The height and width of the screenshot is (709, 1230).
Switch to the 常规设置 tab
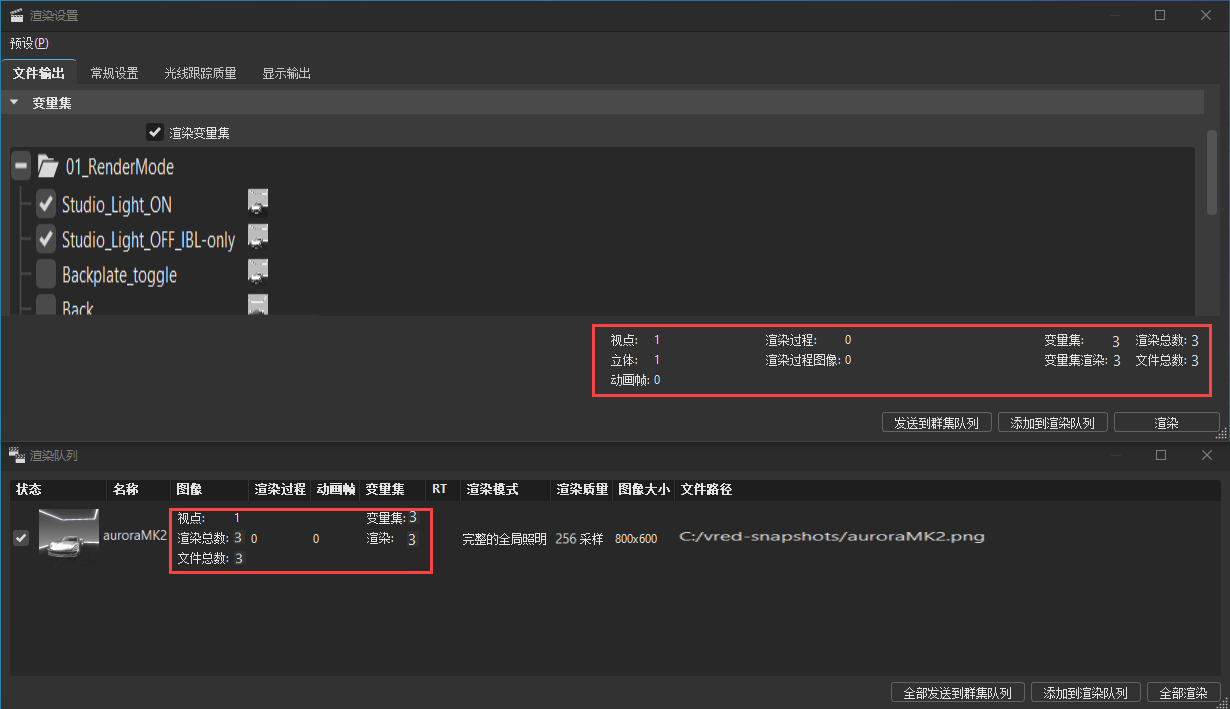tap(113, 72)
